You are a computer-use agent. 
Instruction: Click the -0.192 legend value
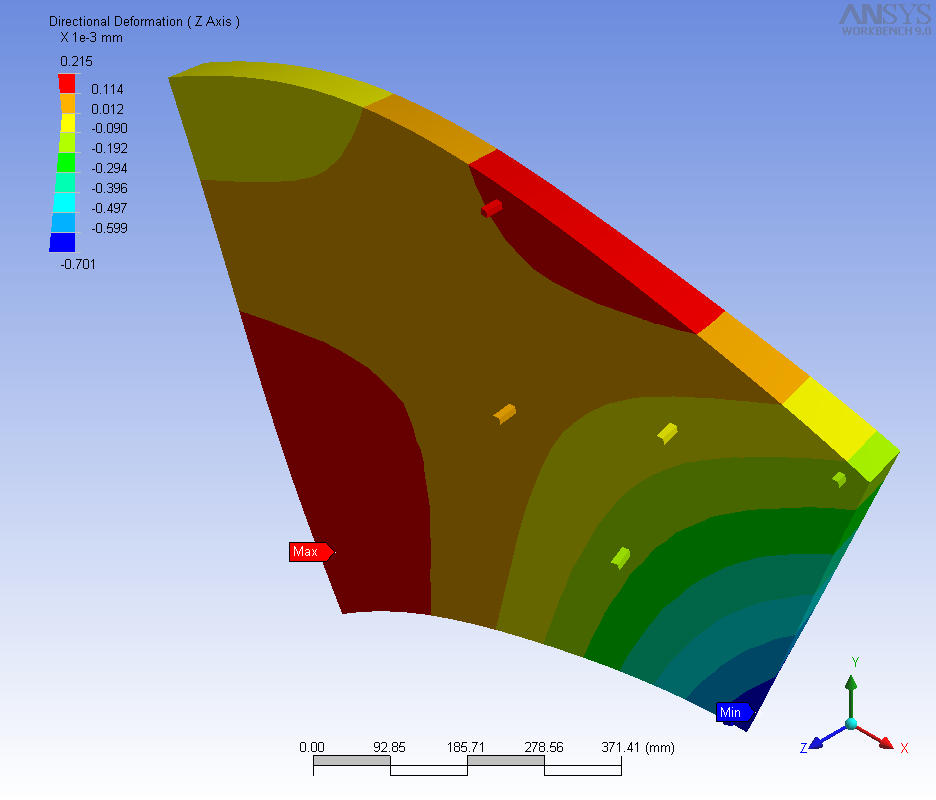pos(109,148)
